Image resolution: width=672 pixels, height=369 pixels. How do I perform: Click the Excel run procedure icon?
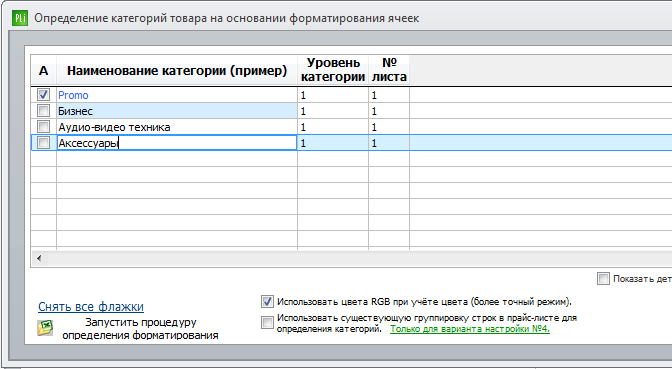click(x=45, y=328)
